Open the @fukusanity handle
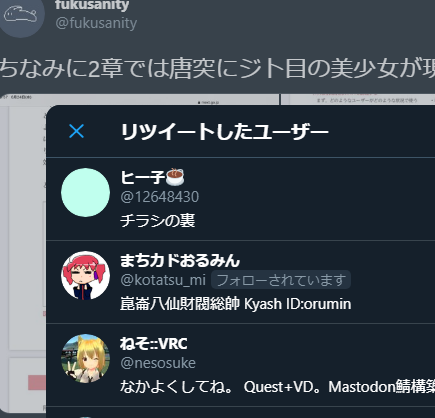 (x=96, y=23)
